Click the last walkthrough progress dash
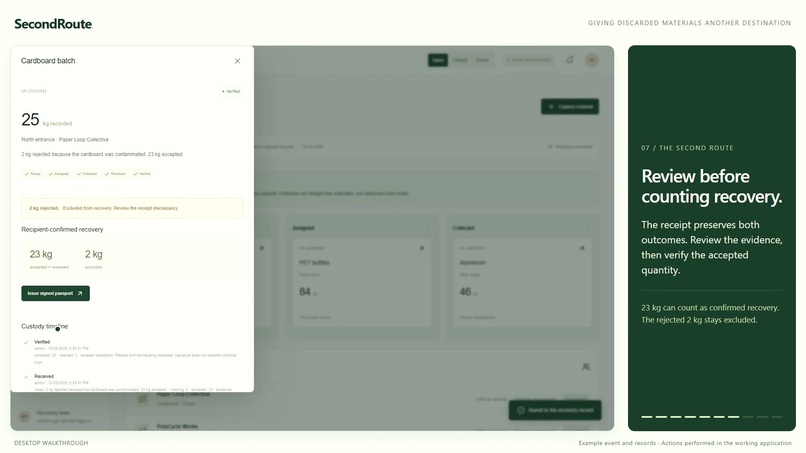The height and width of the screenshot is (453, 806). [x=777, y=417]
